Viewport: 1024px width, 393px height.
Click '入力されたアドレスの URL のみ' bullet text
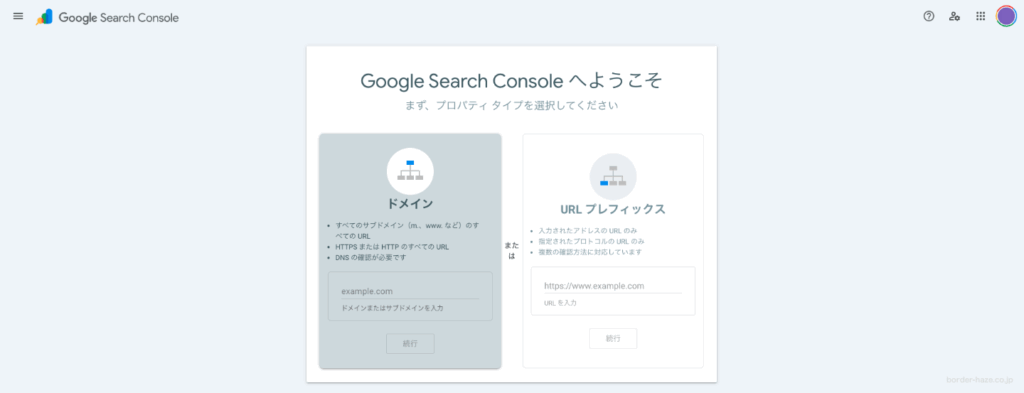click(x=588, y=230)
